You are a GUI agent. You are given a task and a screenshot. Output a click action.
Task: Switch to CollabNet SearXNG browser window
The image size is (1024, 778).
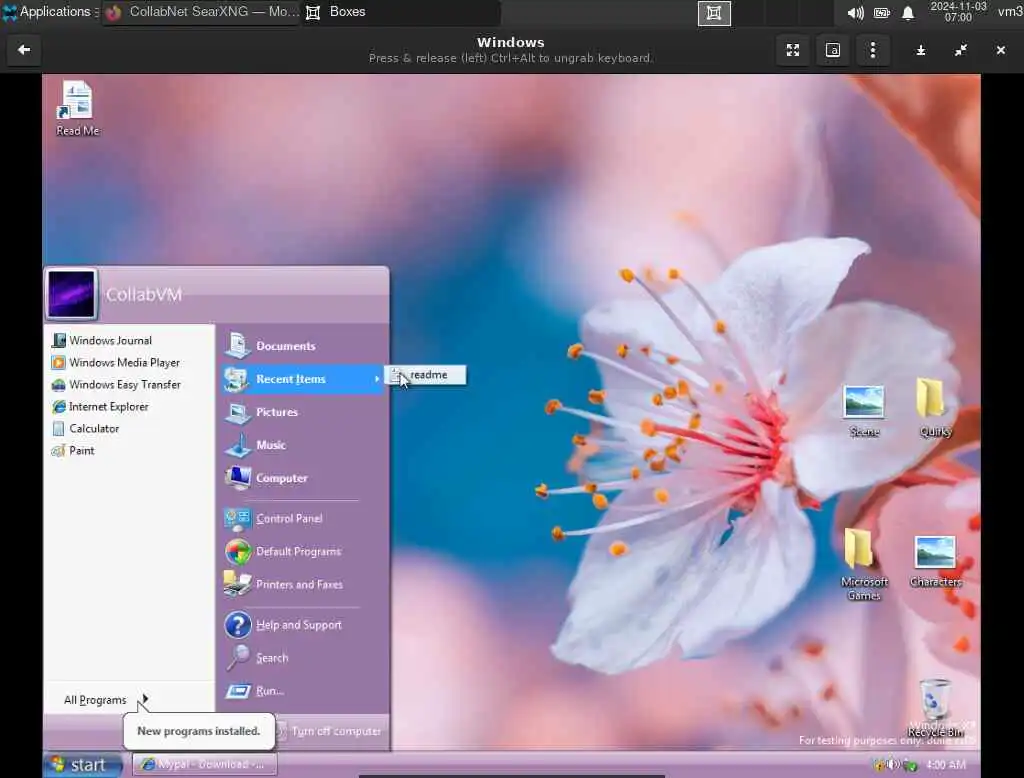pos(201,12)
